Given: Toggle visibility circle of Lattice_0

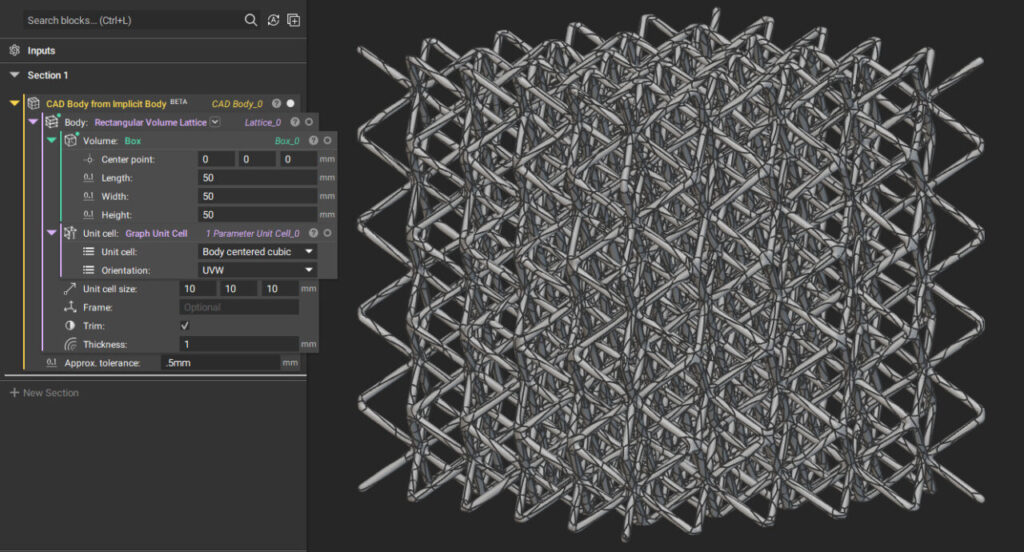Looking at the screenshot, I should tap(309, 122).
